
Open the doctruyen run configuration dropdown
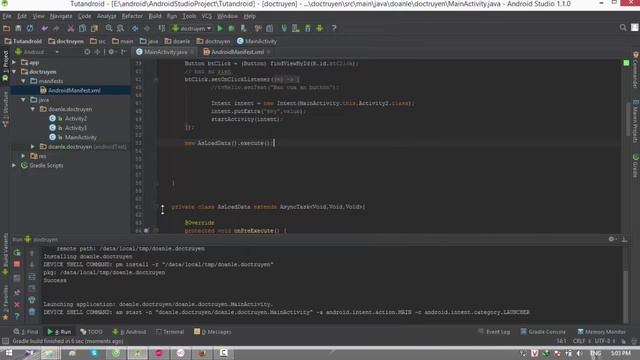tap(191, 28)
